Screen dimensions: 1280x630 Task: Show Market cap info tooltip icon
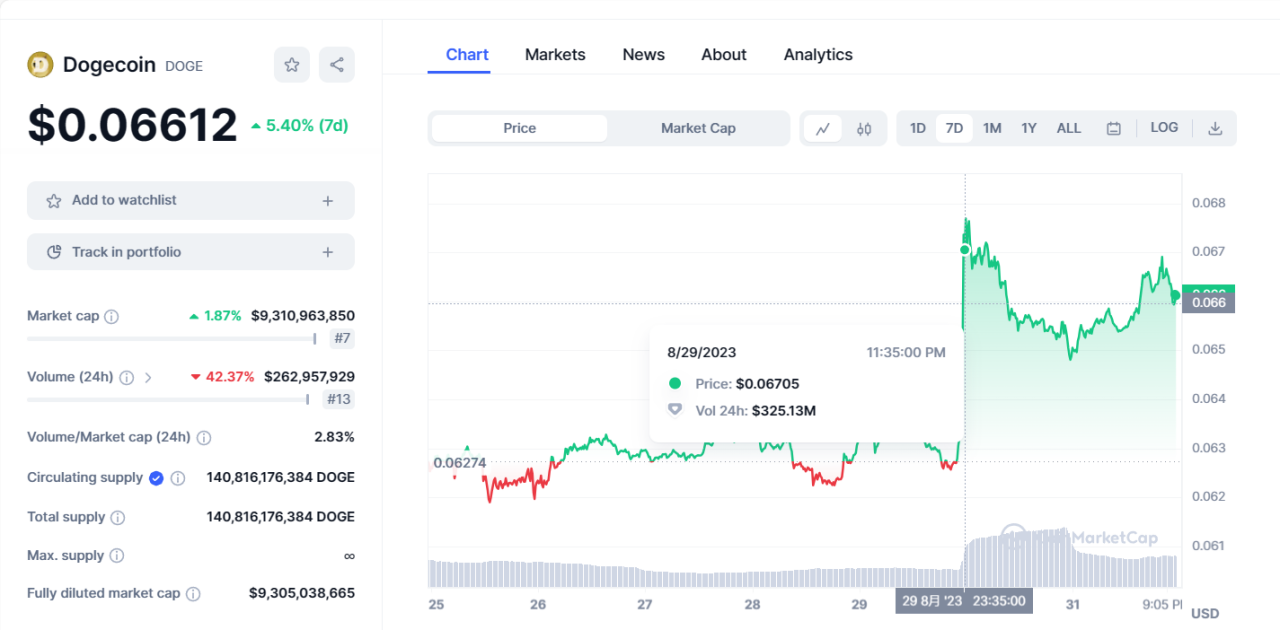click(112, 317)
